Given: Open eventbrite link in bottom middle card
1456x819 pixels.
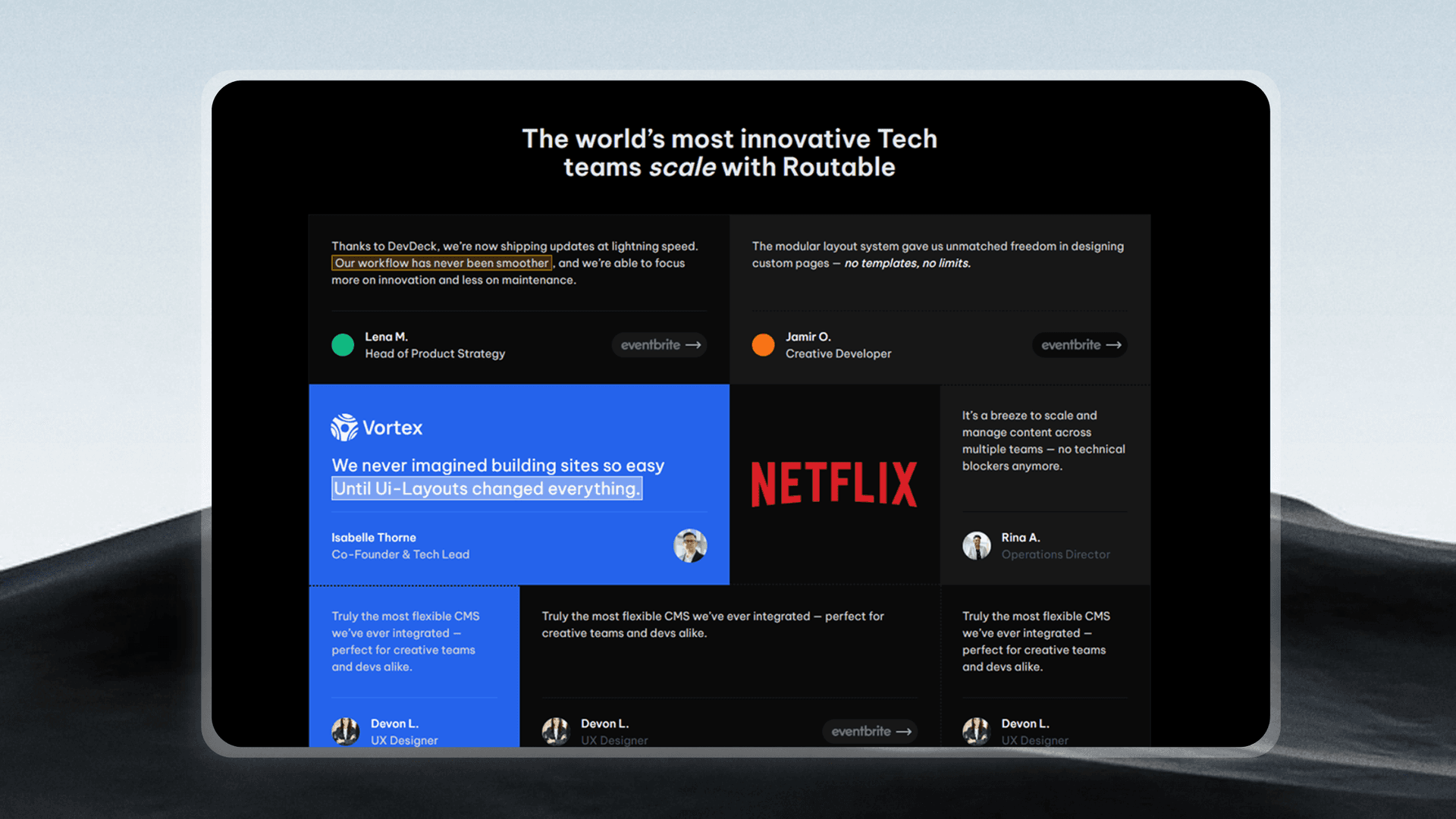Looking at the screenshot, I should (870, 731).
